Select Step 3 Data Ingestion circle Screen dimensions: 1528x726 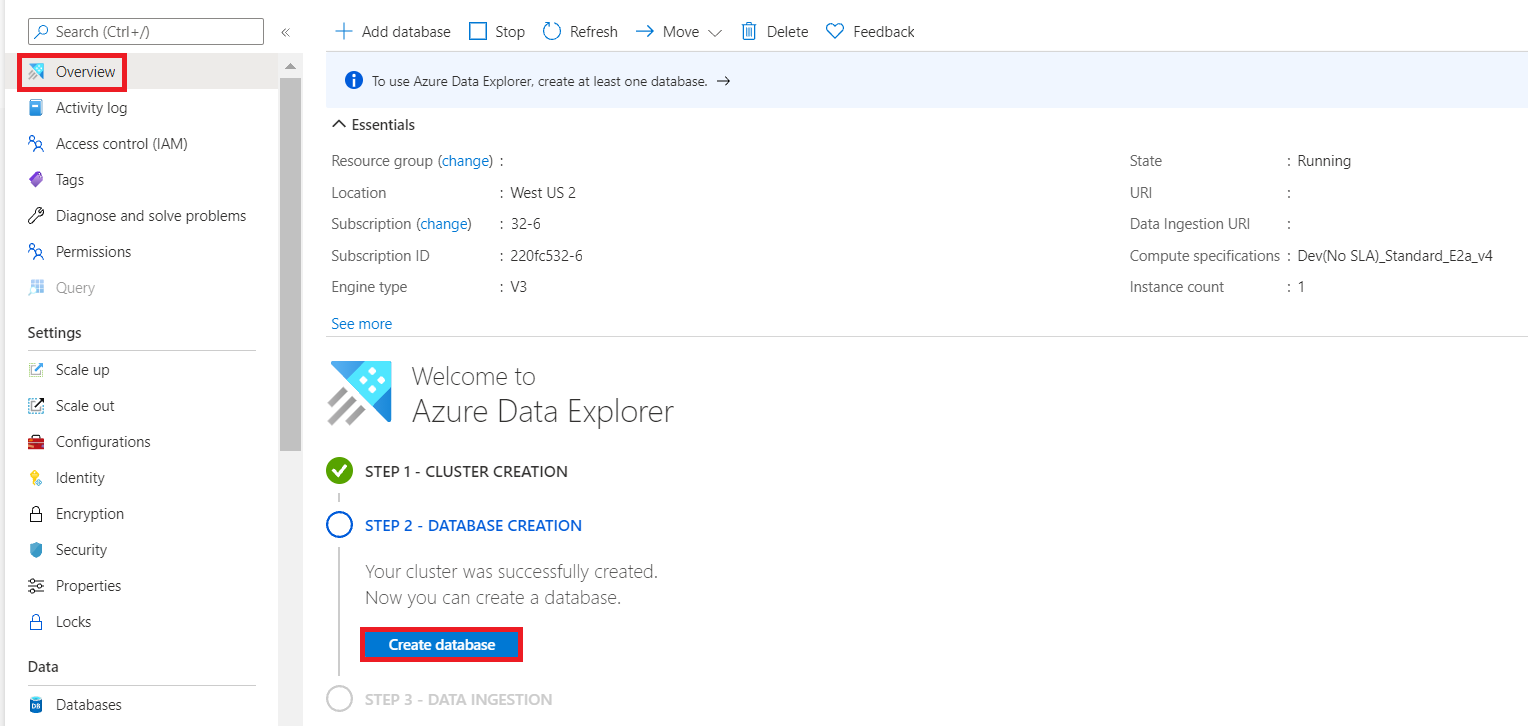click(340, 699)
